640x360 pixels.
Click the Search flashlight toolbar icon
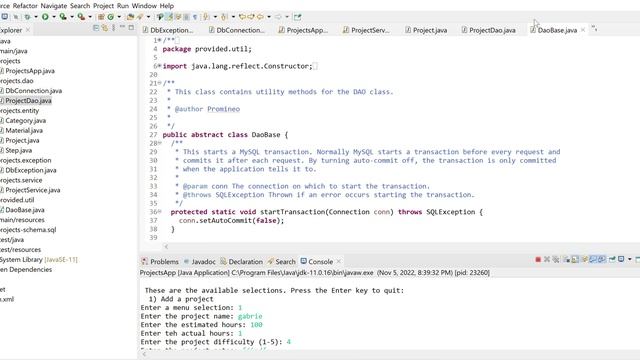pyautogui.click(x=140, y=17)
